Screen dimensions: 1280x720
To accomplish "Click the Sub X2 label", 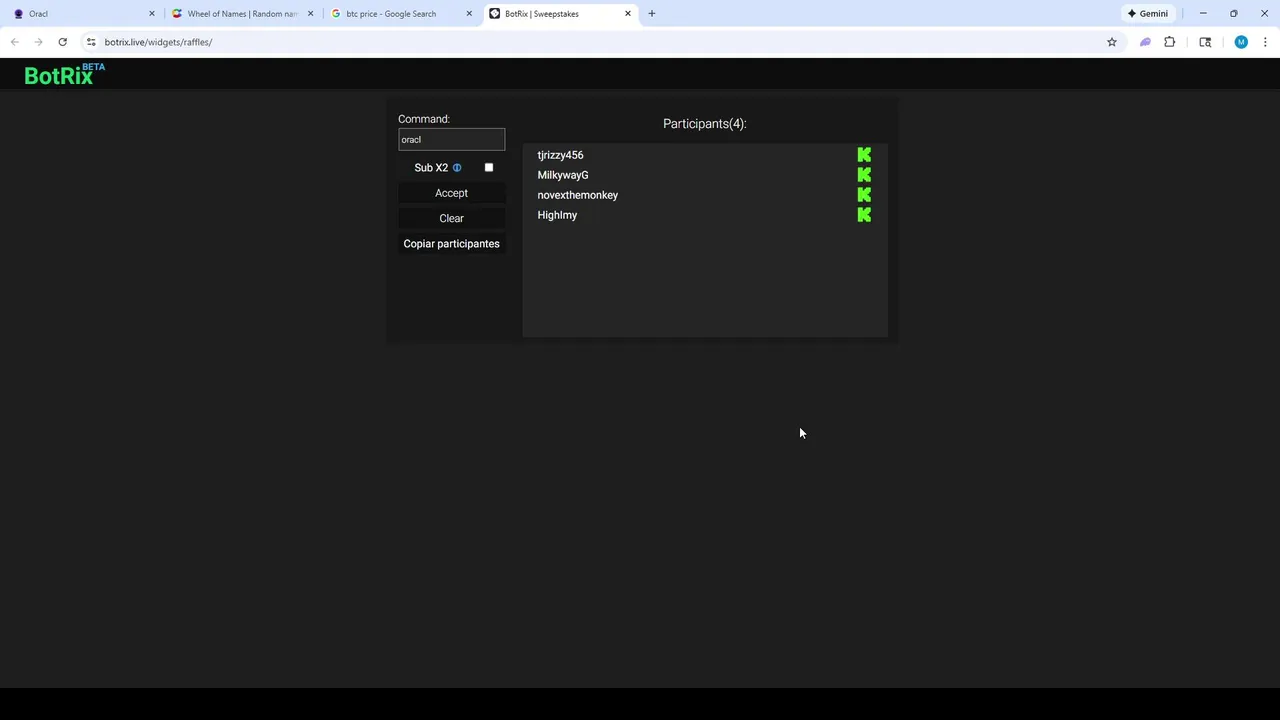I will [431, 168].
